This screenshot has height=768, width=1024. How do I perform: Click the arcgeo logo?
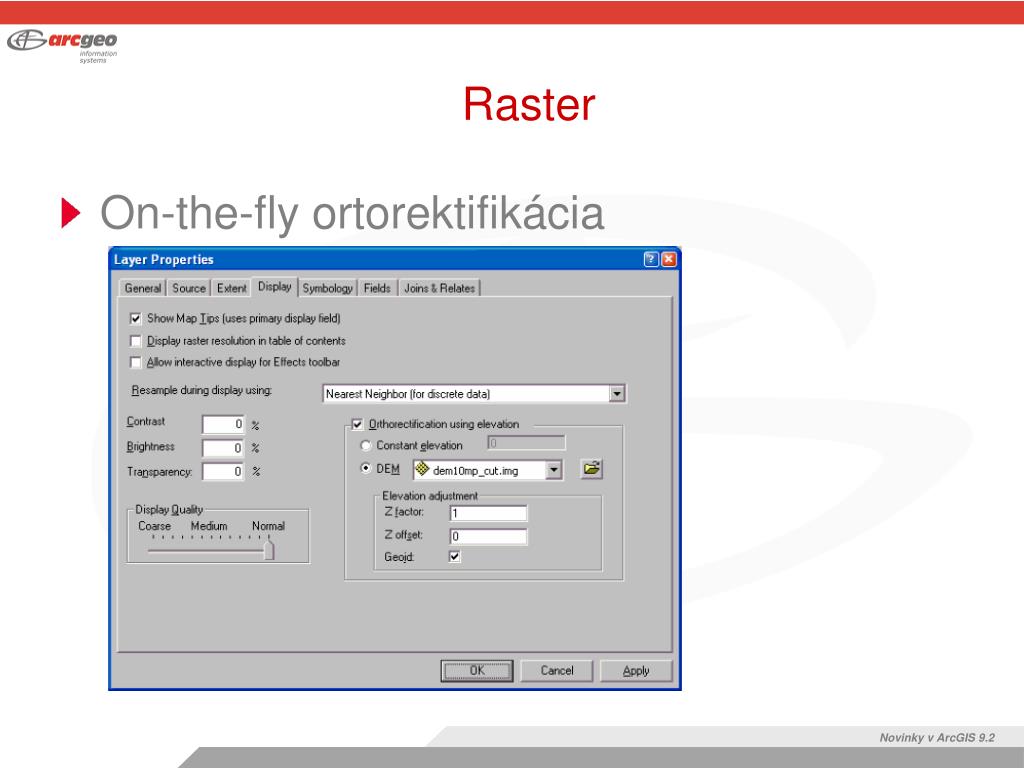click(62, 45)
